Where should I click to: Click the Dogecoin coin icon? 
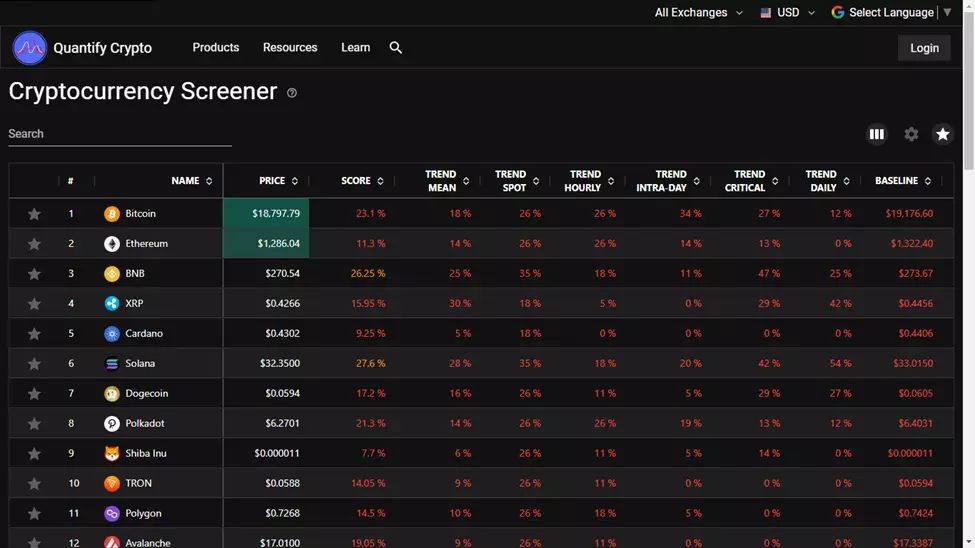click(112, 394)
